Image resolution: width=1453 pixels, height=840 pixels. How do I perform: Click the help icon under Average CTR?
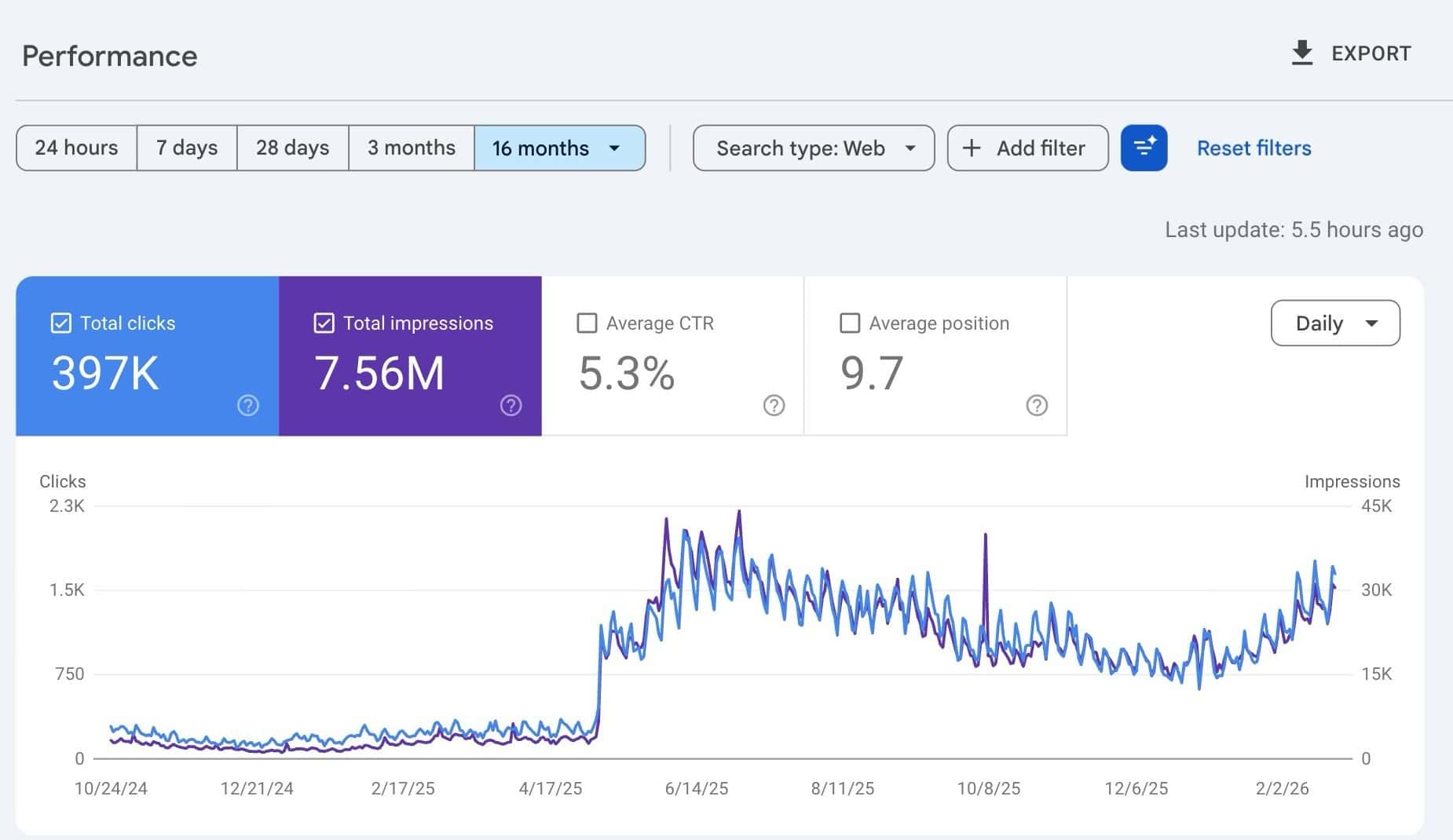click(774, 406)
